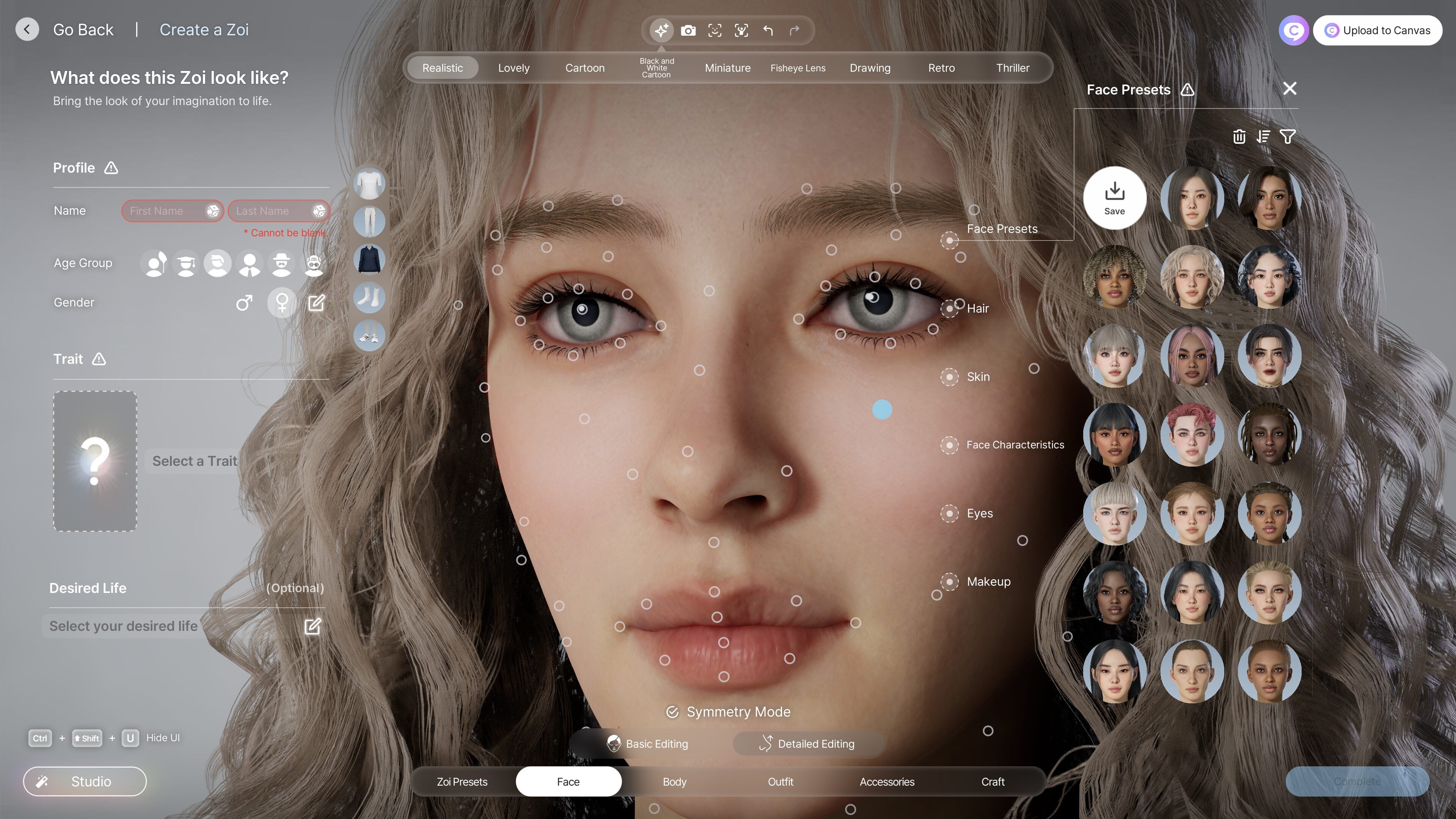Expand the Hair category node
Viewport: 1456px width, 819px height.
950,309
